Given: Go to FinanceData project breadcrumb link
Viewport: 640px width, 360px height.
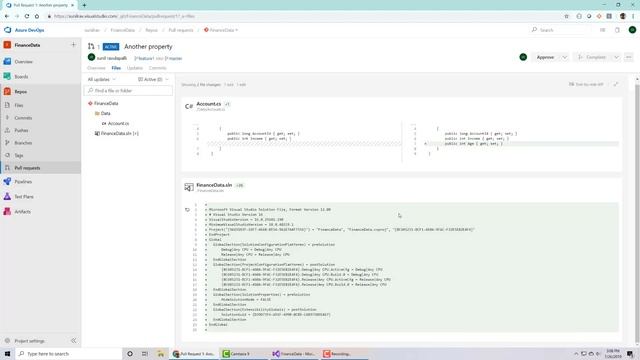Looking at the screenshot, I should pos(122,30).
